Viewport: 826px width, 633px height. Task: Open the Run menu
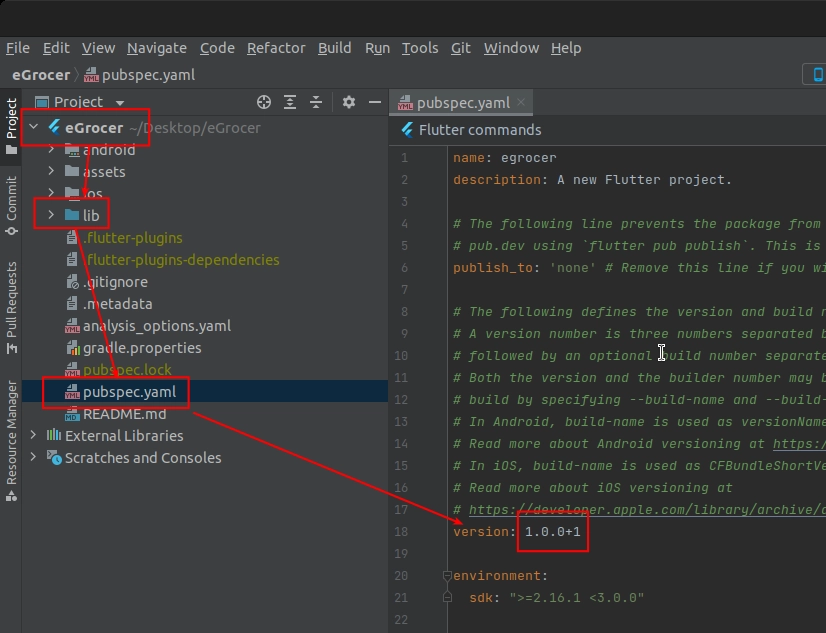(377, 48)
